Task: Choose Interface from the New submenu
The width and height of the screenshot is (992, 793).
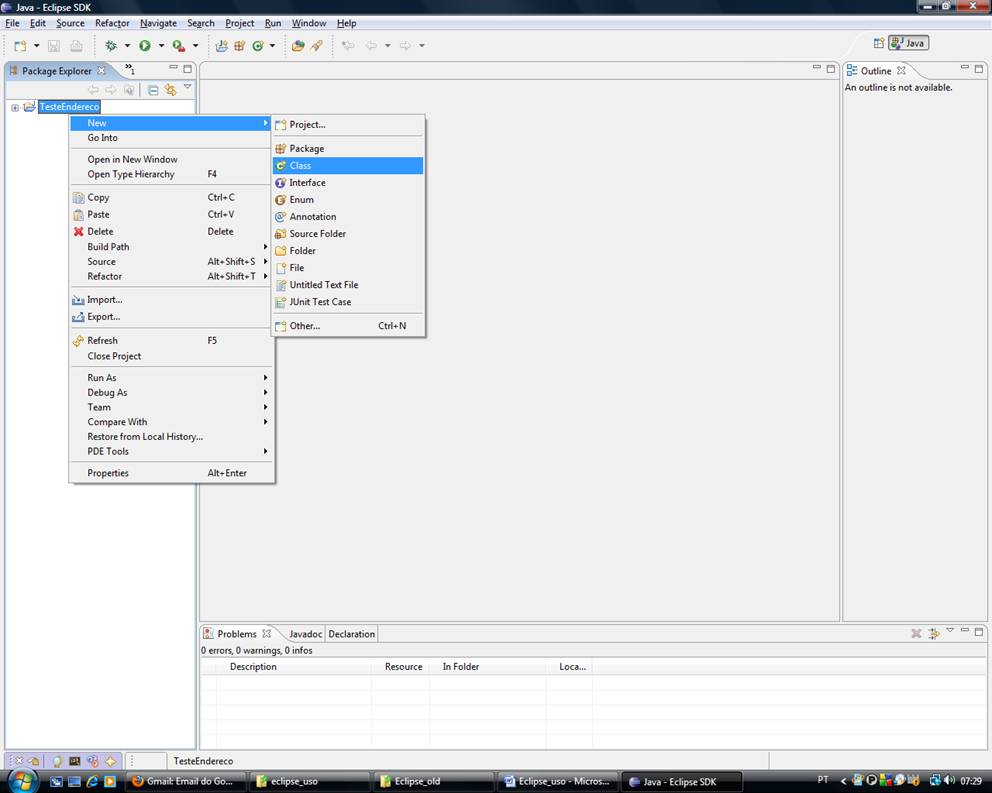Action: point(348,183)
